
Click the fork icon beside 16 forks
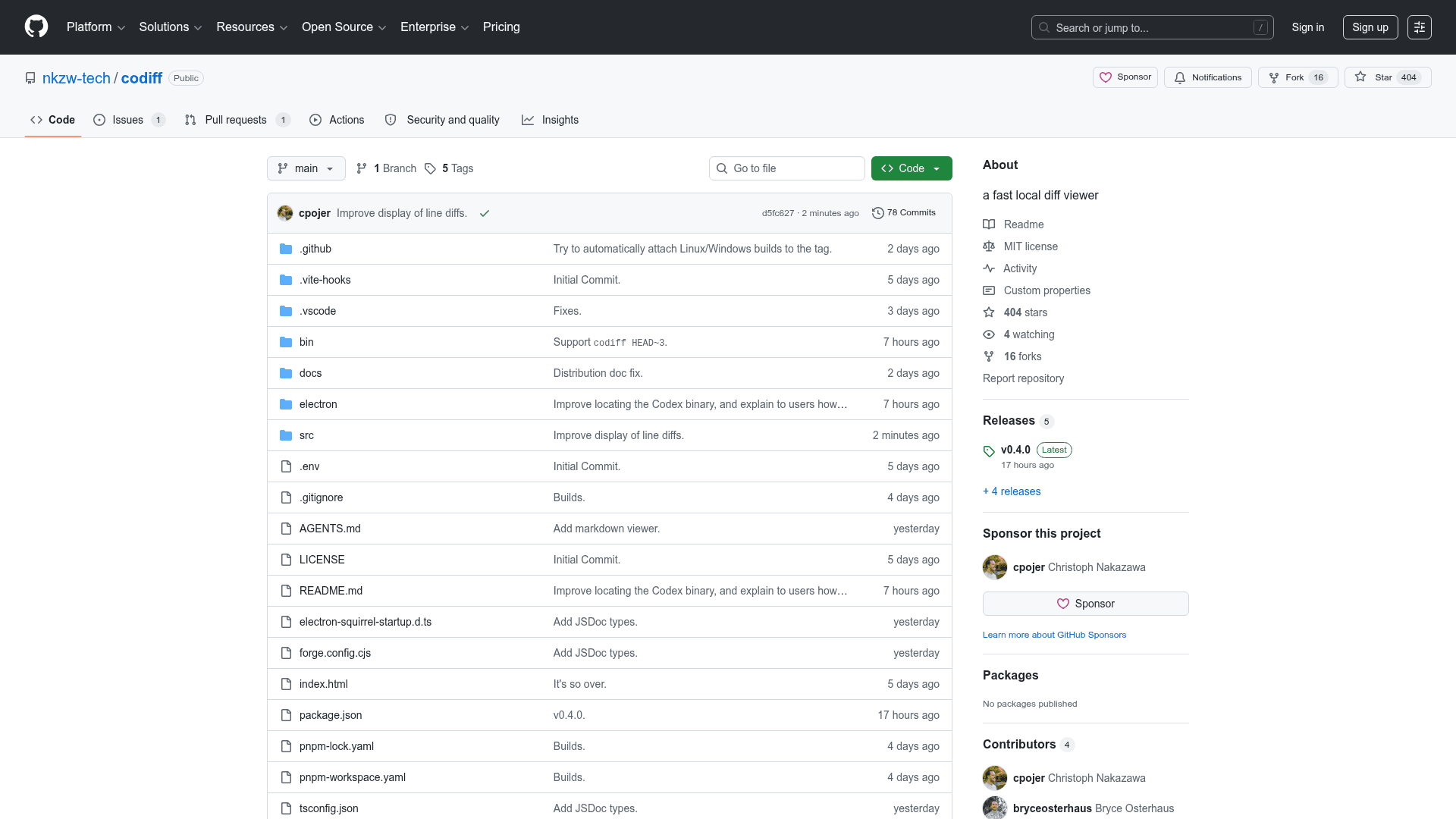pyautogui.click(x=989, y=356)
